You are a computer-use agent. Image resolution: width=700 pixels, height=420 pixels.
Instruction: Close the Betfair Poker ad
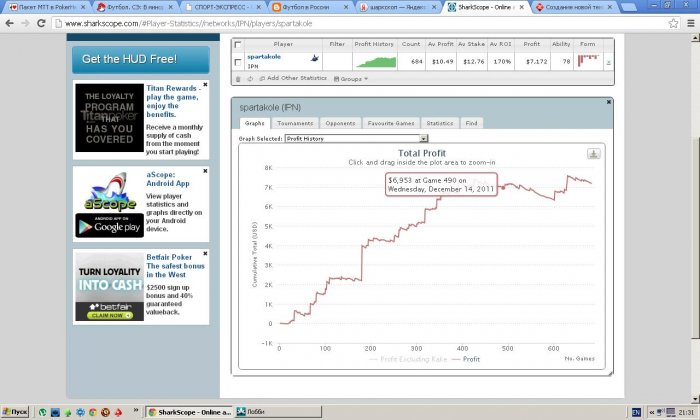[x=205, y=254]
